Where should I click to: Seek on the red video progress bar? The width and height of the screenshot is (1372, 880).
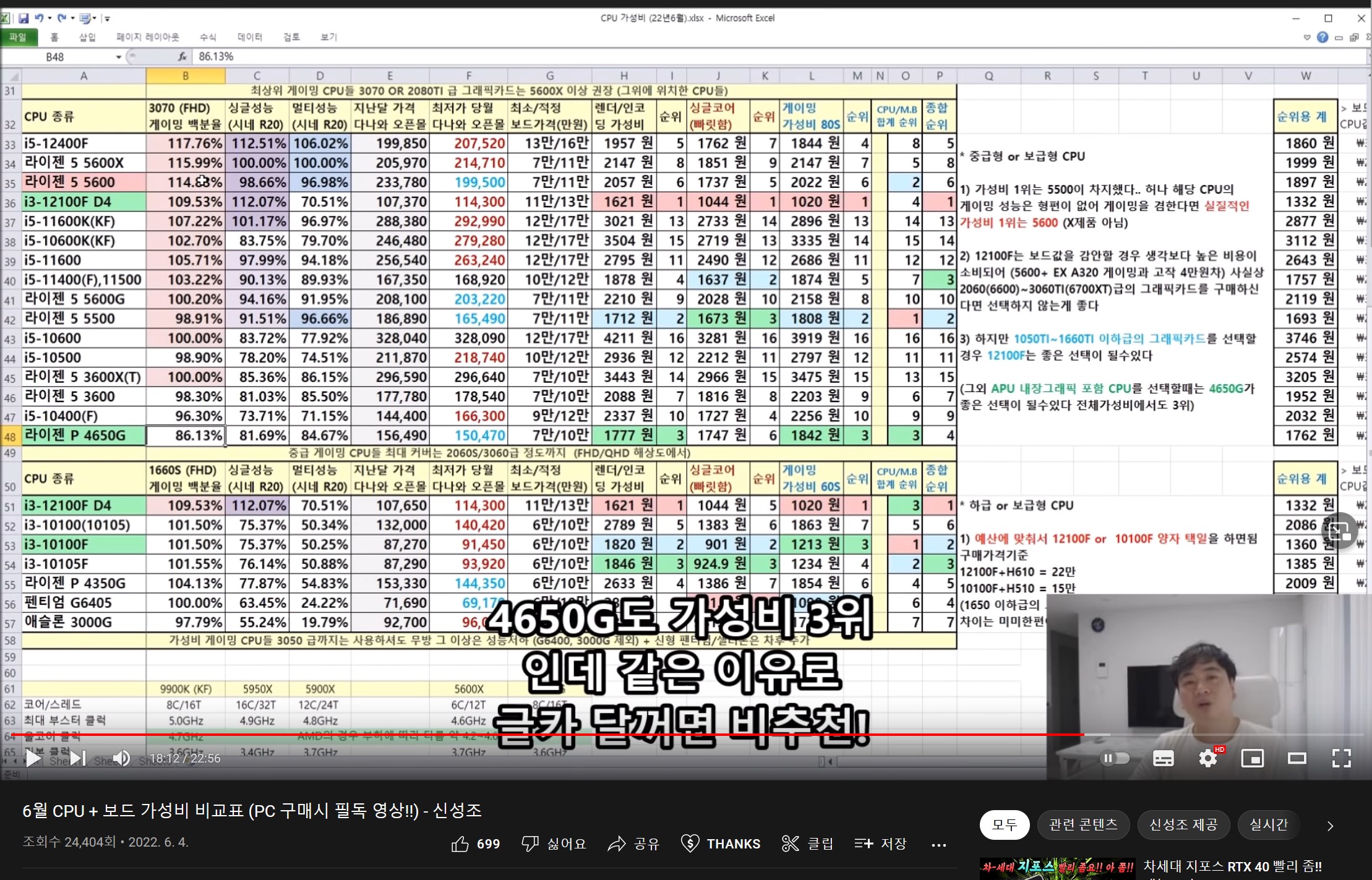coord(557,735)
